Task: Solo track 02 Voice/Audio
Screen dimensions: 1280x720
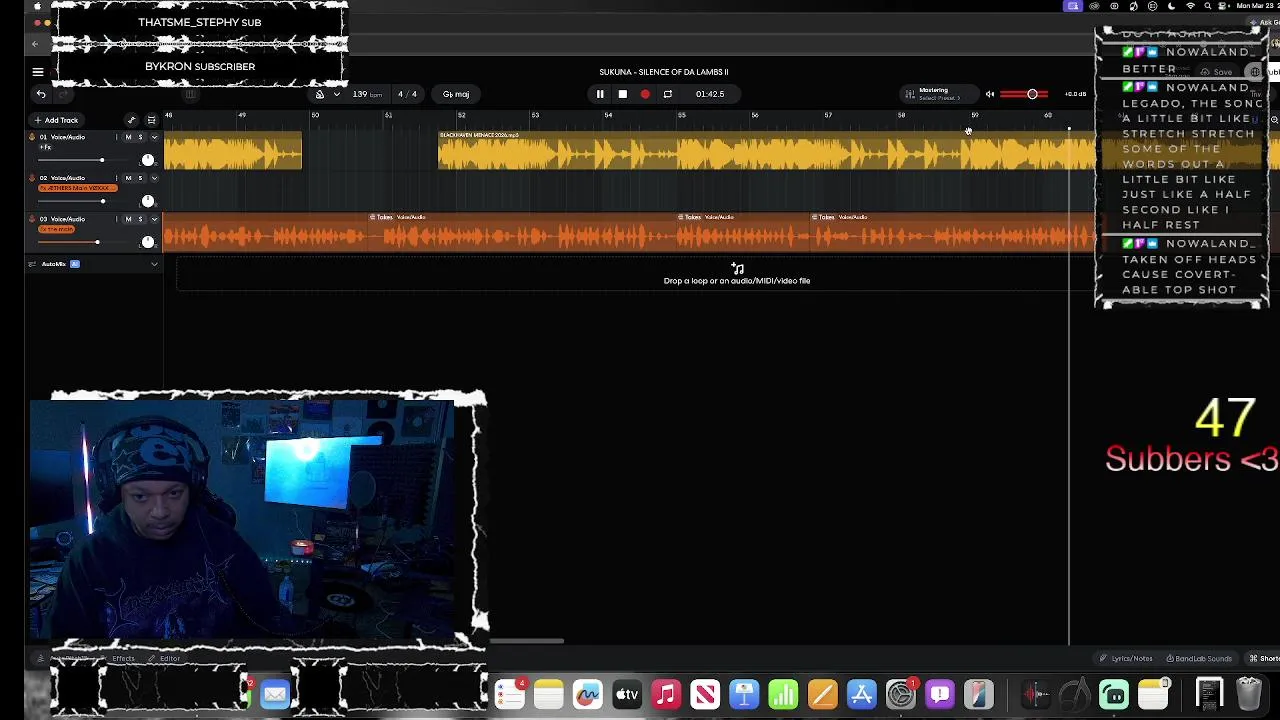Action: [x=140, y=178]
